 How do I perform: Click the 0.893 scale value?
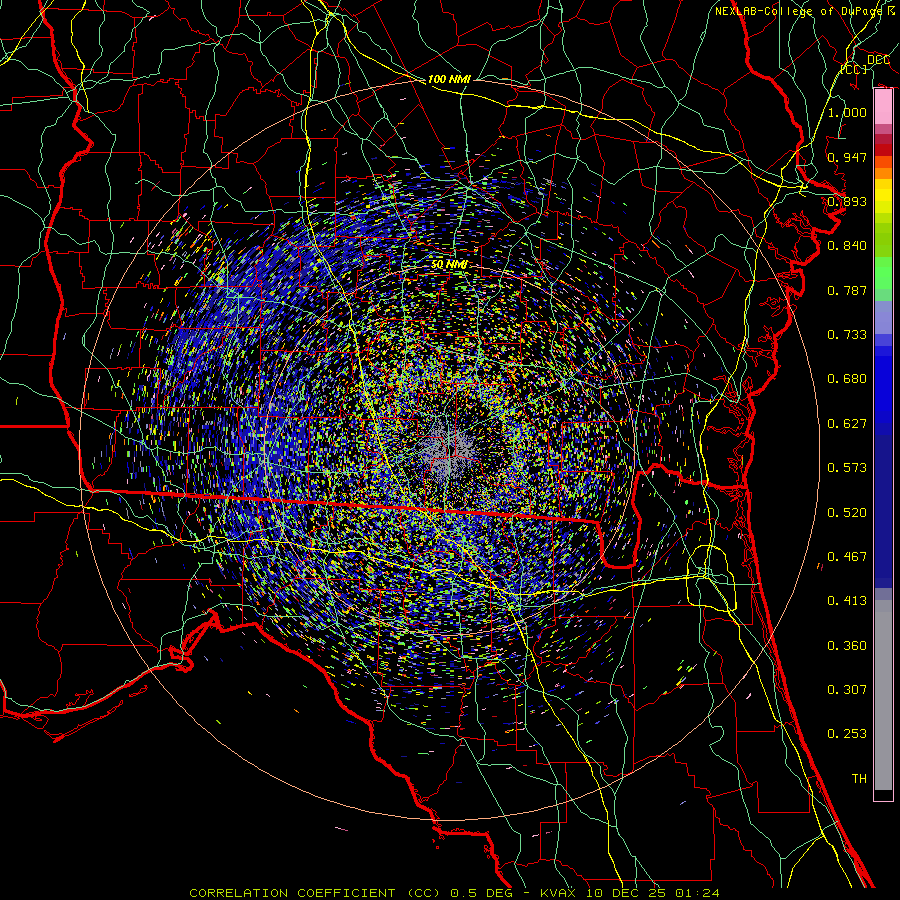[x=847, y=201]
